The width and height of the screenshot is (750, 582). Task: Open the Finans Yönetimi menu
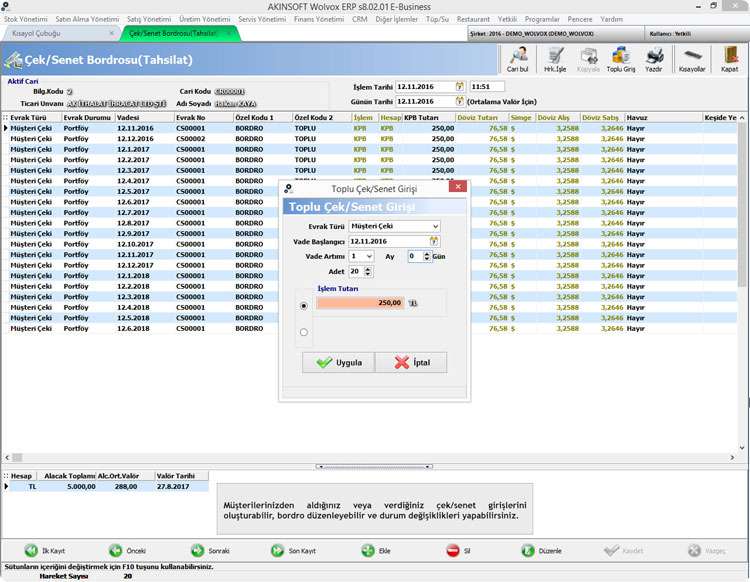point(319,19)
